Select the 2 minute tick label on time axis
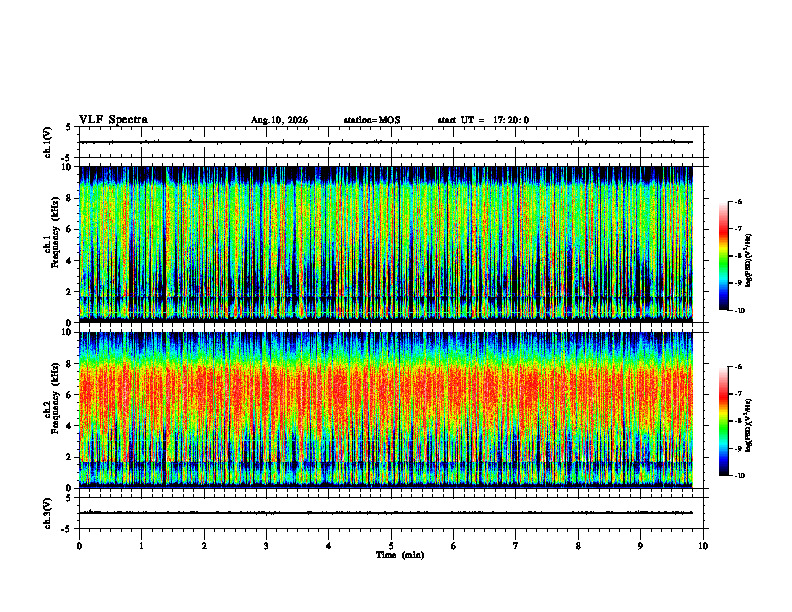The height and width of the screenshot is (612, 792). click(x=204, y=546)
